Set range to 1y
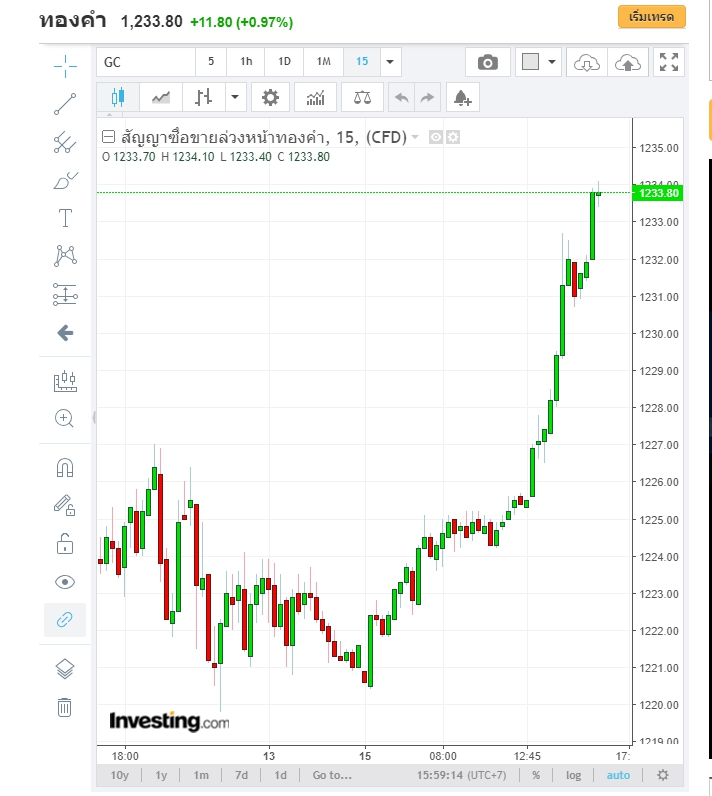712x796 pixels. [161, 775]
